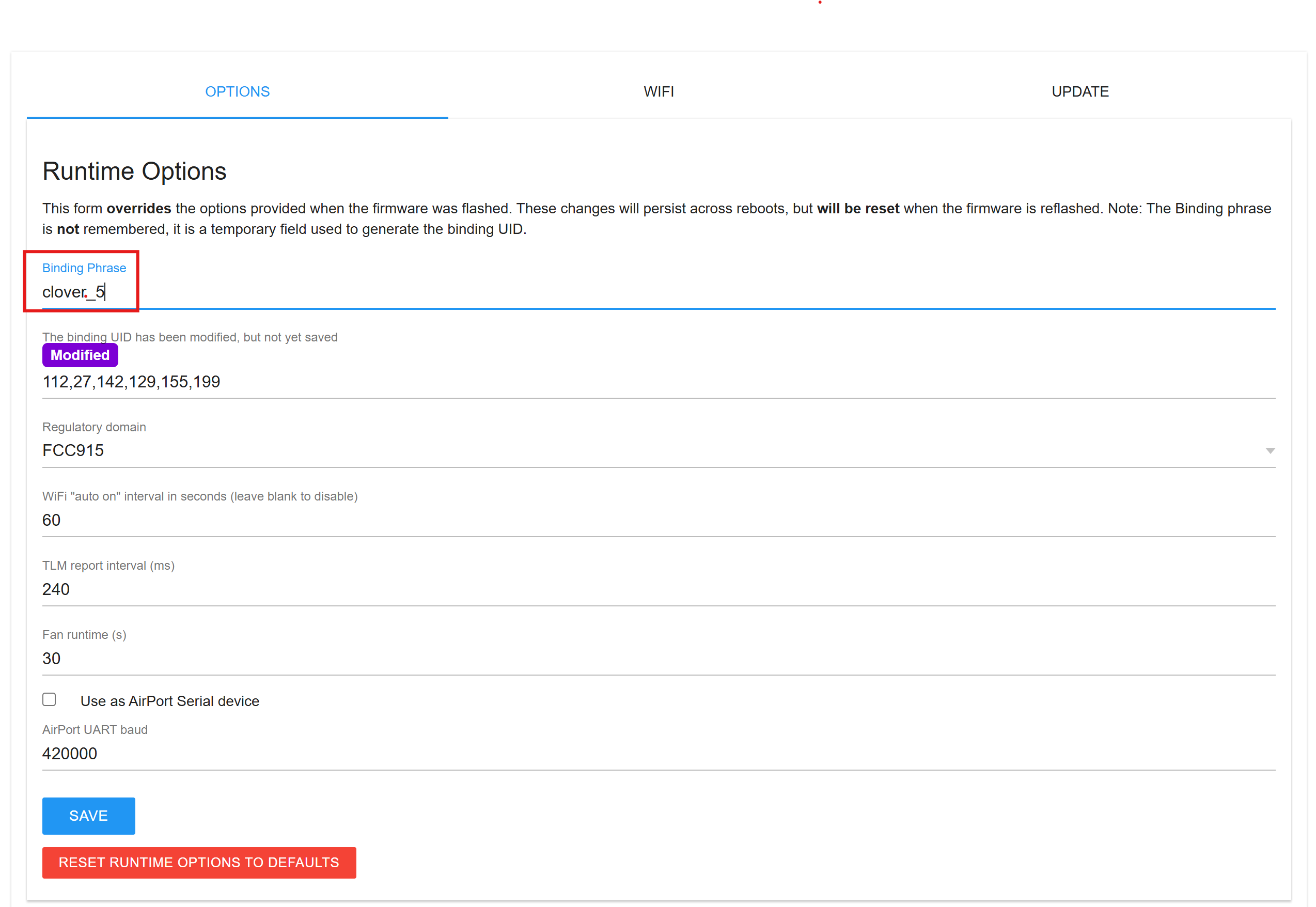Click the Use as AirPort Serial label

169,701
